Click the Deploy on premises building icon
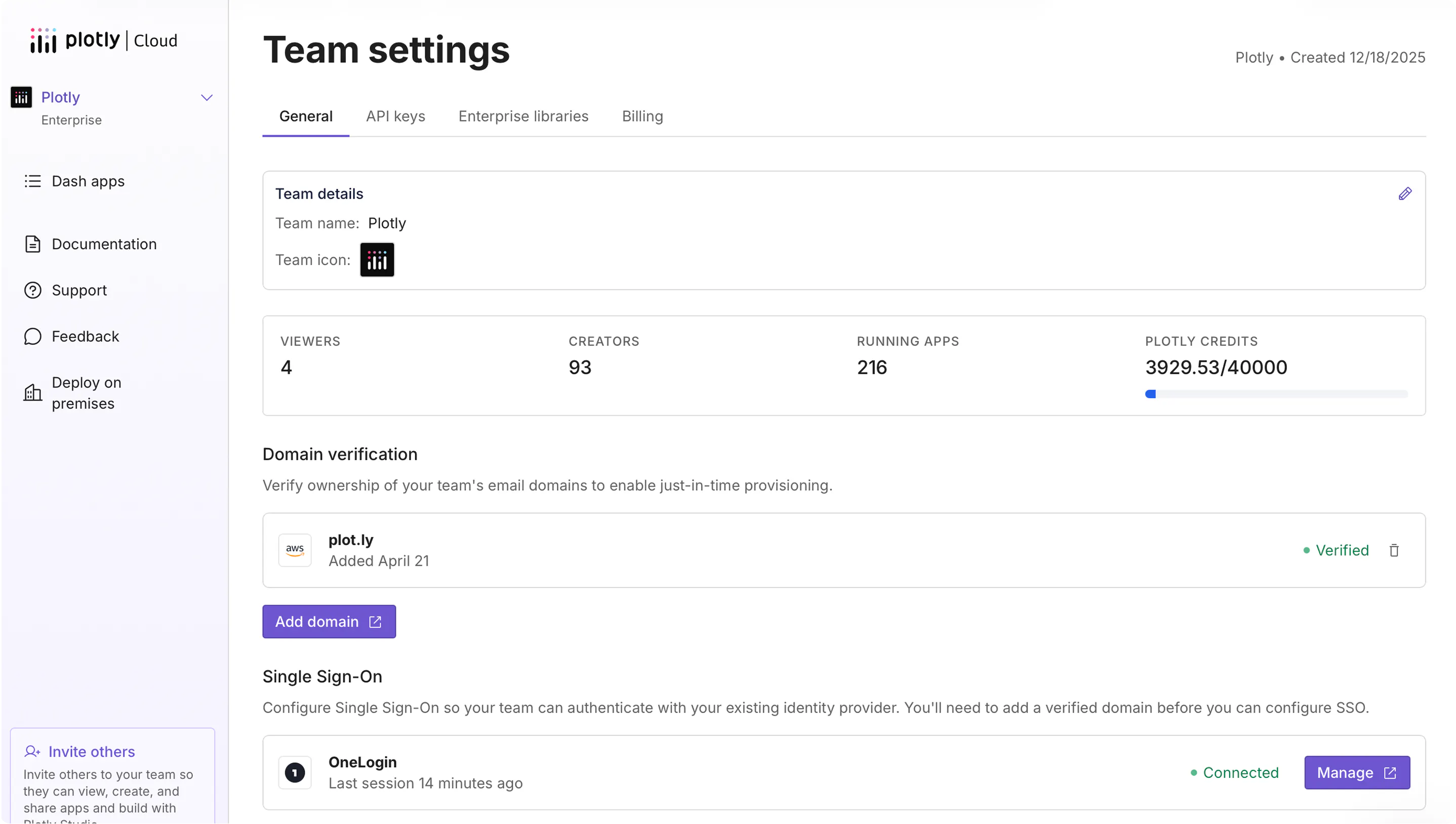This screenshot has height=824, width=1456. 33,393
